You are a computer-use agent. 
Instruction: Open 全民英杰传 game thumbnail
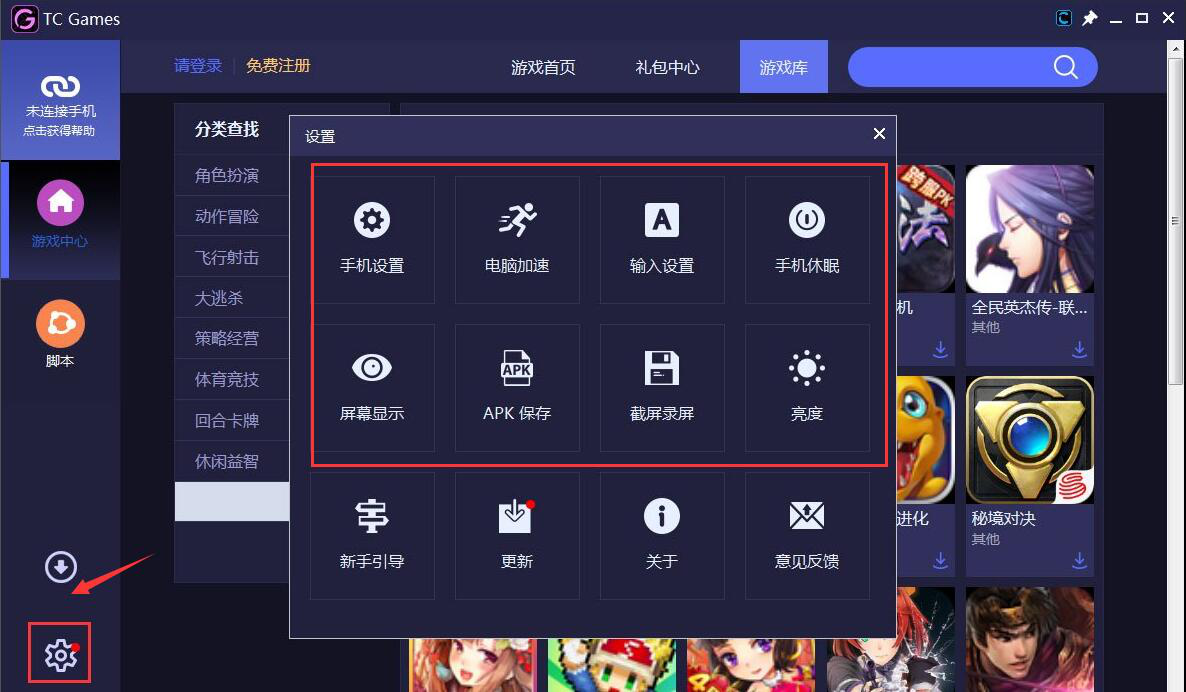click(1029, 229)
